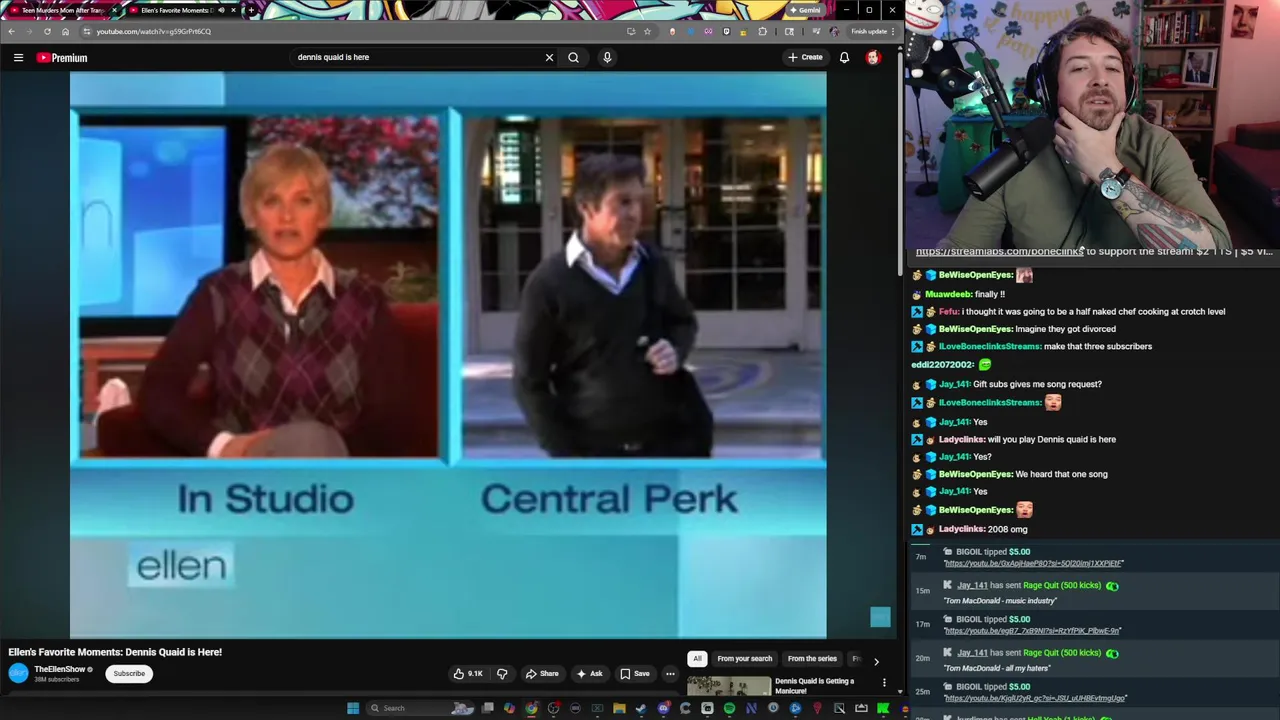Open the Gemini button in the title bar
The height and width of the screenshot is (720, 1280).
click(804, 10)
